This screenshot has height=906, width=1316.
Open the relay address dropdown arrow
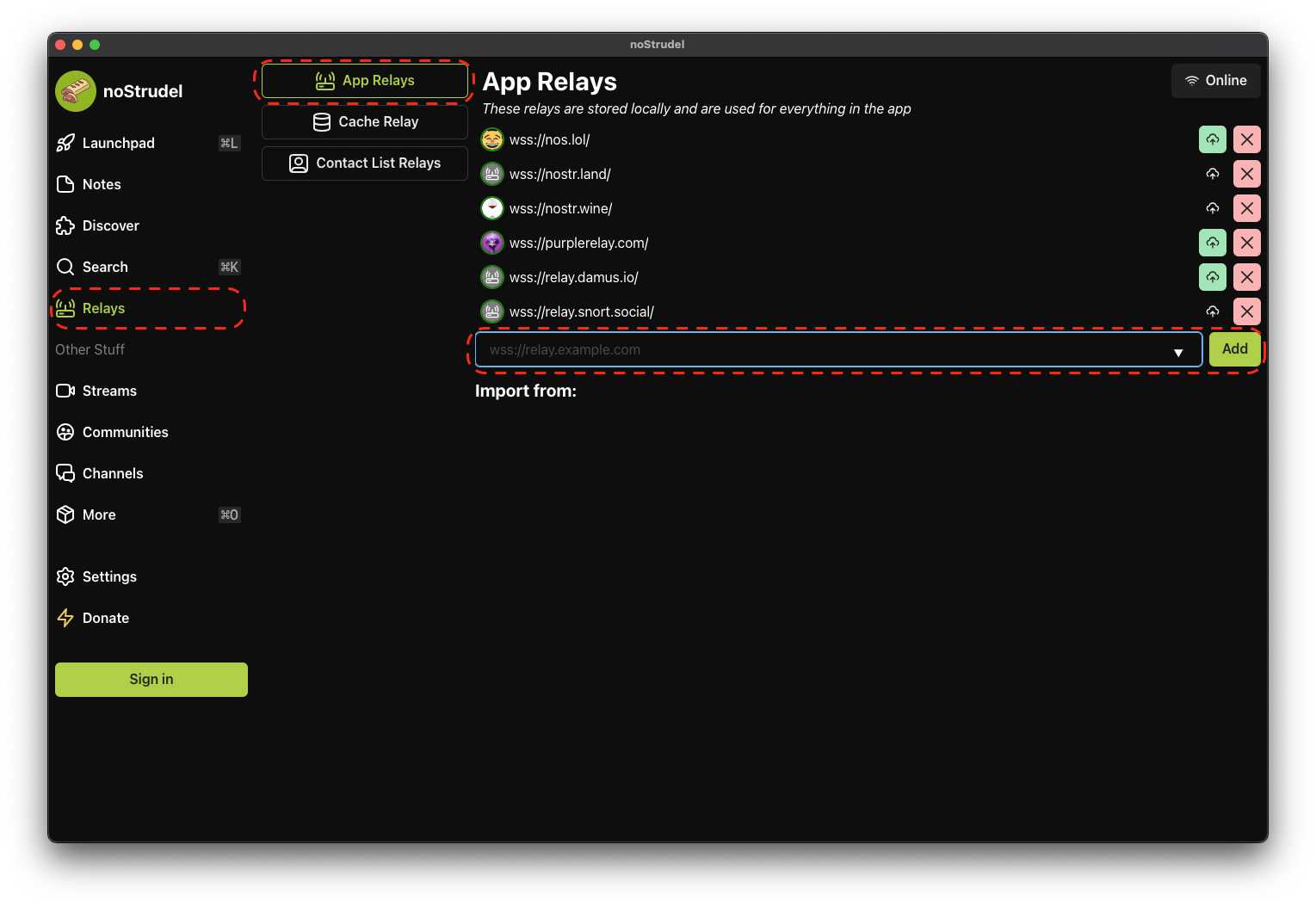point(1178,349)
